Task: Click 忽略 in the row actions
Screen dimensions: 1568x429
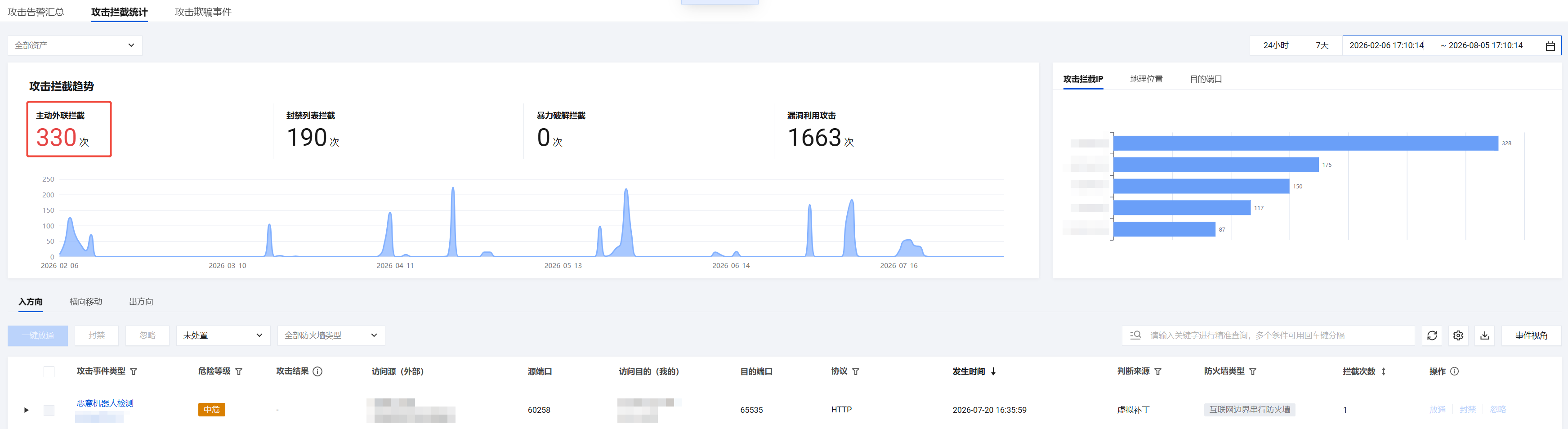Action: click(x=1498, y=410)
